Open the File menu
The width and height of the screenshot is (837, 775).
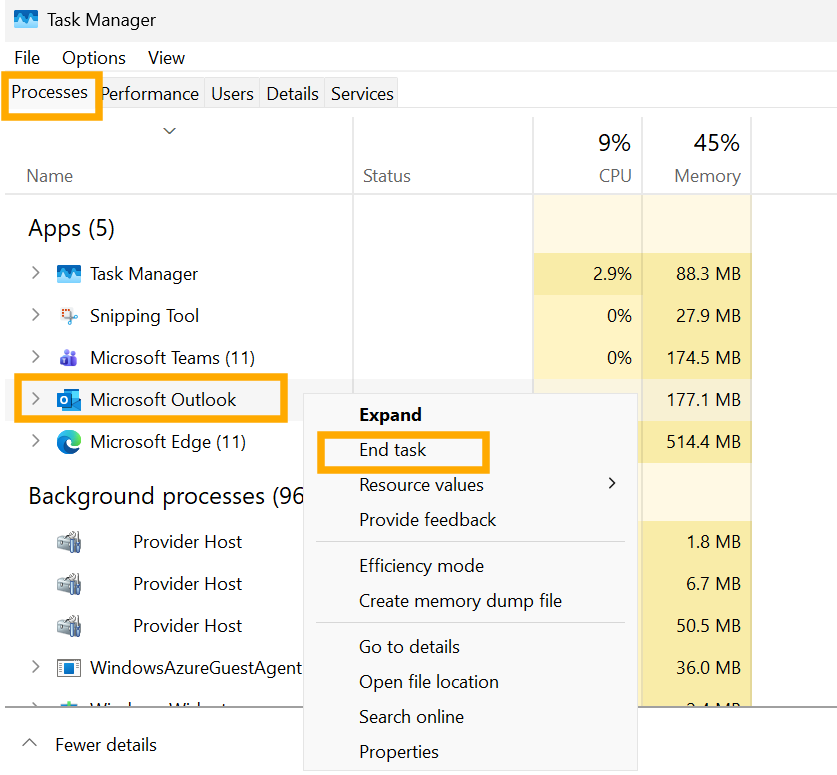pyautogui.click(x=27, y=58)
